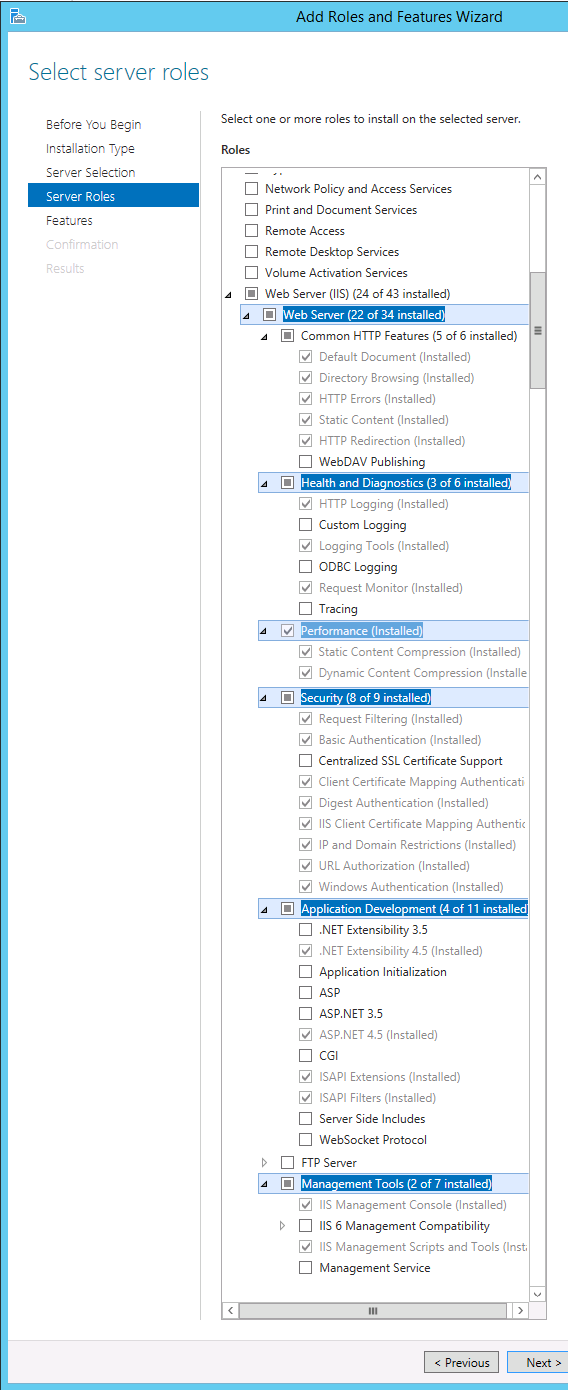Click the horizontal scrollbar thumb
The width and height of the screenshot is (568, 1390).
[372, 1310]
